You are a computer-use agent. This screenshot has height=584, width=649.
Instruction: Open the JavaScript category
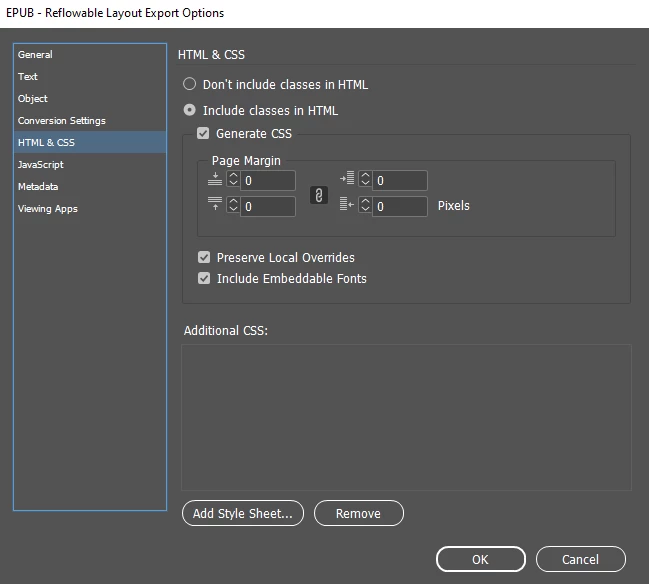pos(90,164)
